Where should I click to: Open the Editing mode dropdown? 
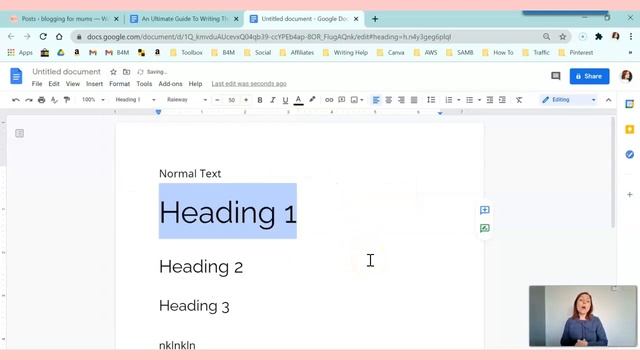(569, 100)
